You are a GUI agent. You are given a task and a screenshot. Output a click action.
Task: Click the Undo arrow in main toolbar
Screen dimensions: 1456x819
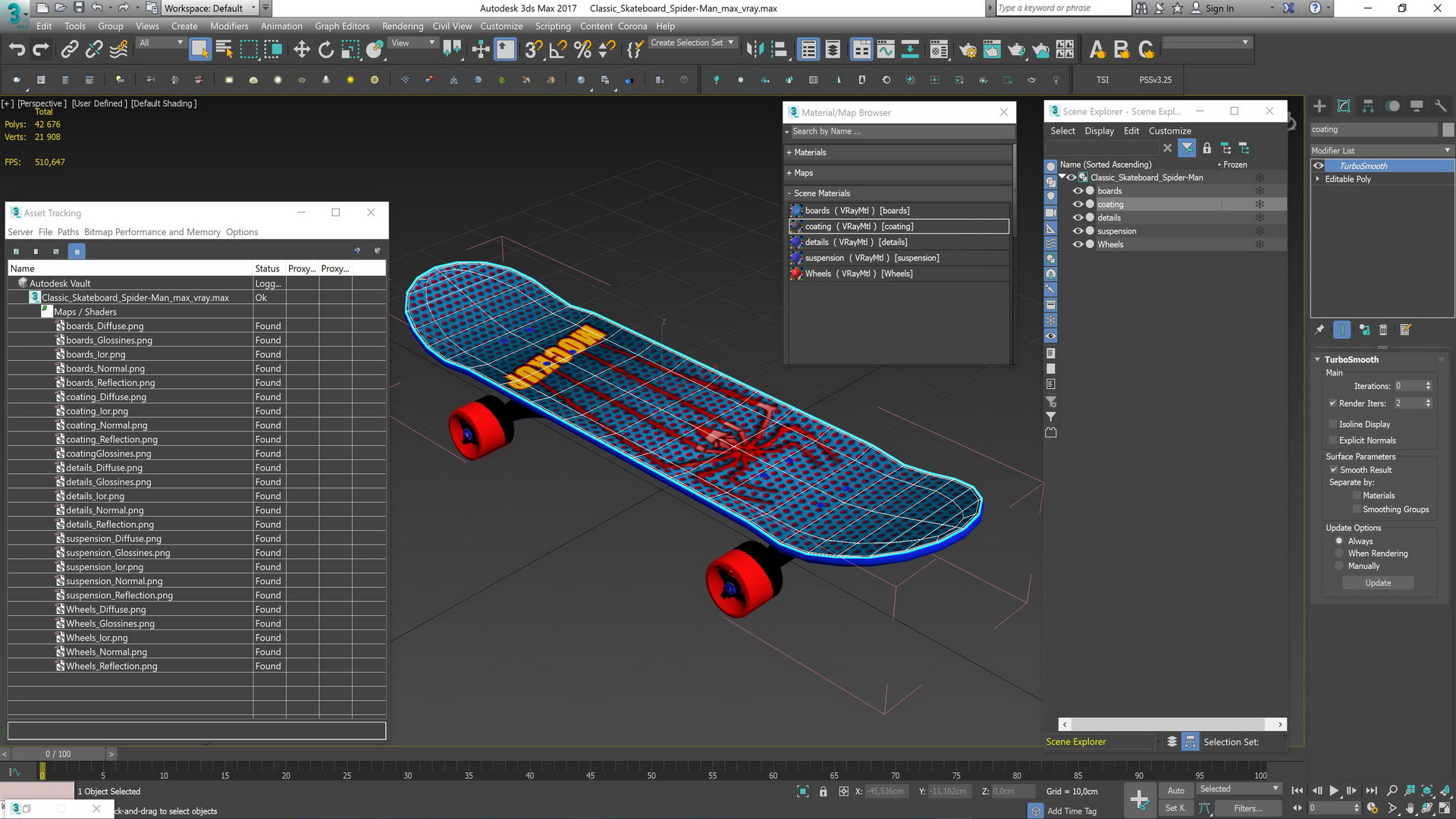(x=17, y=50)
